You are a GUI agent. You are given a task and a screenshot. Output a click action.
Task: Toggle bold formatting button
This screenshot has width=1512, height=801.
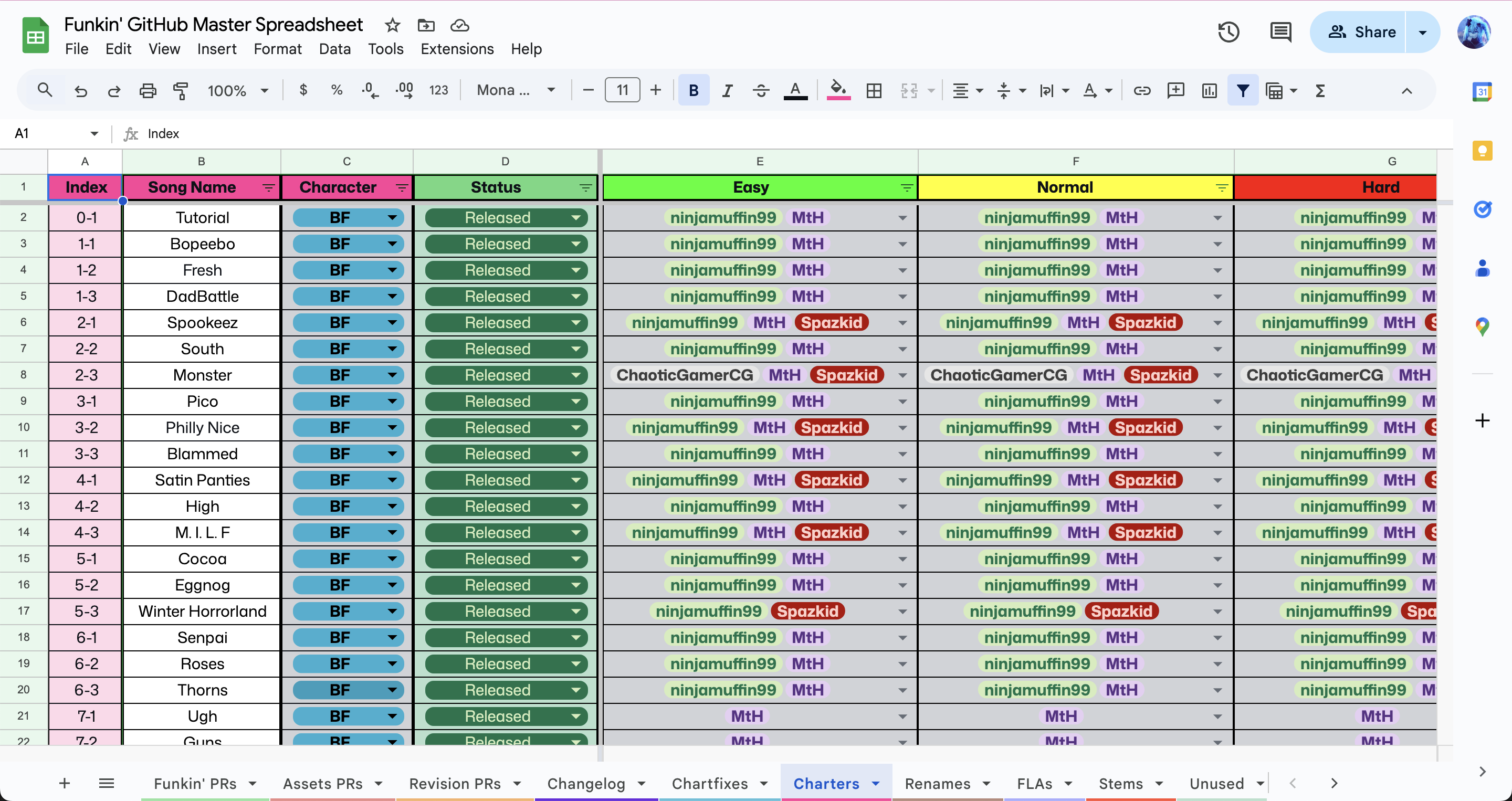click(x=693, y=90)
